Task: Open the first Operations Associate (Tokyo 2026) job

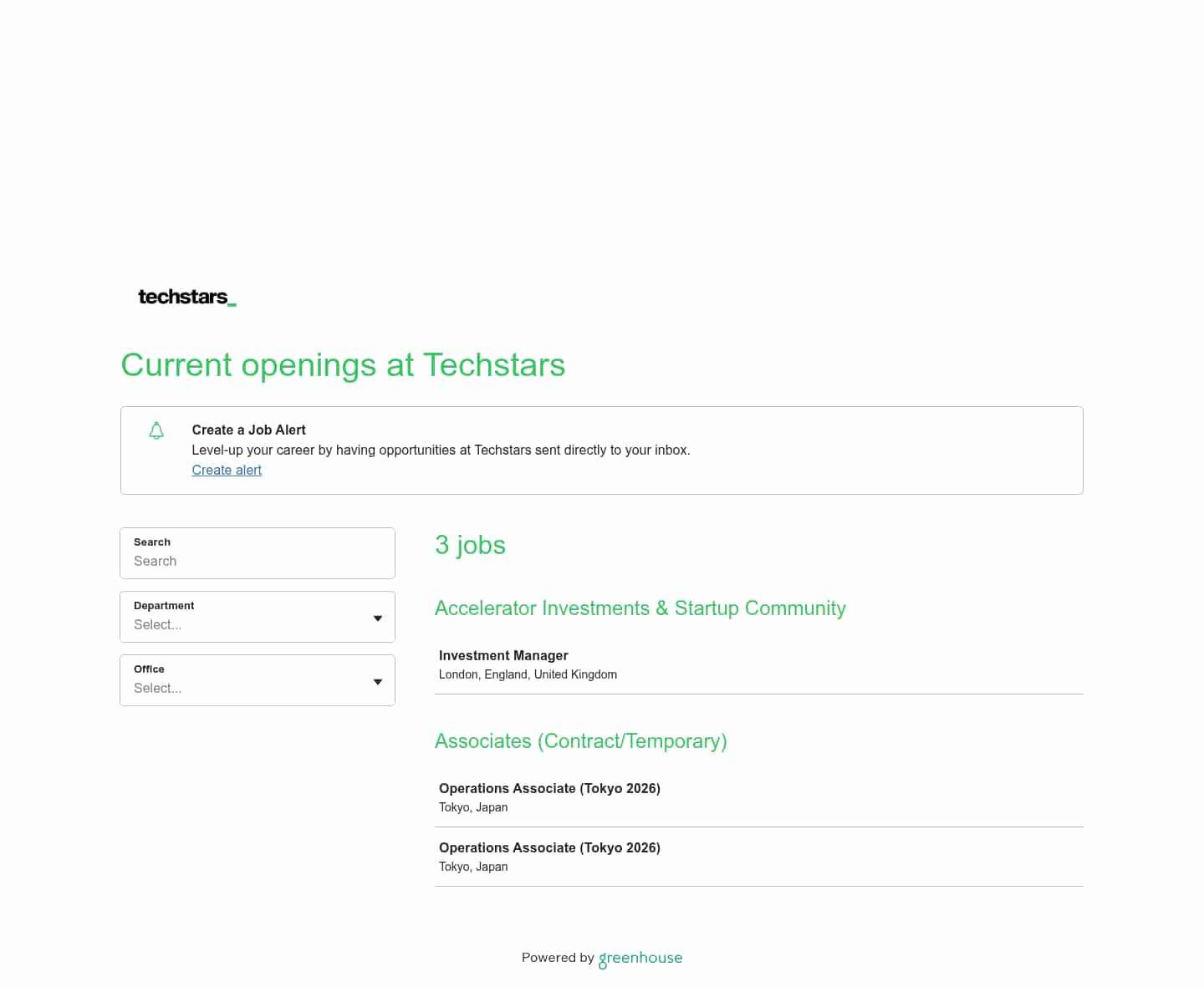Action: [549, 788]
